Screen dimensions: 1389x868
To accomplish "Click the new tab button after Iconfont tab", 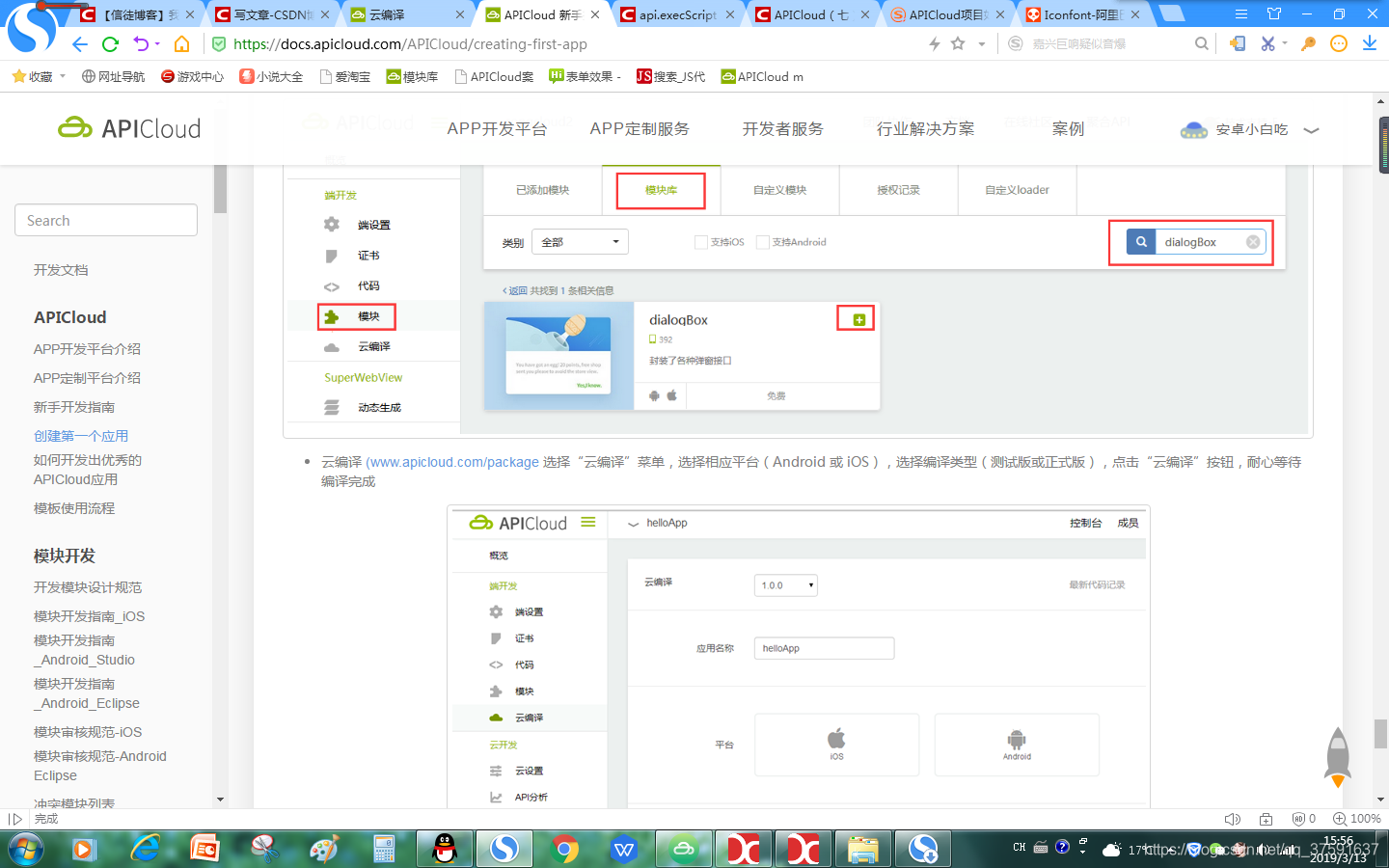I will point(1170,14).
